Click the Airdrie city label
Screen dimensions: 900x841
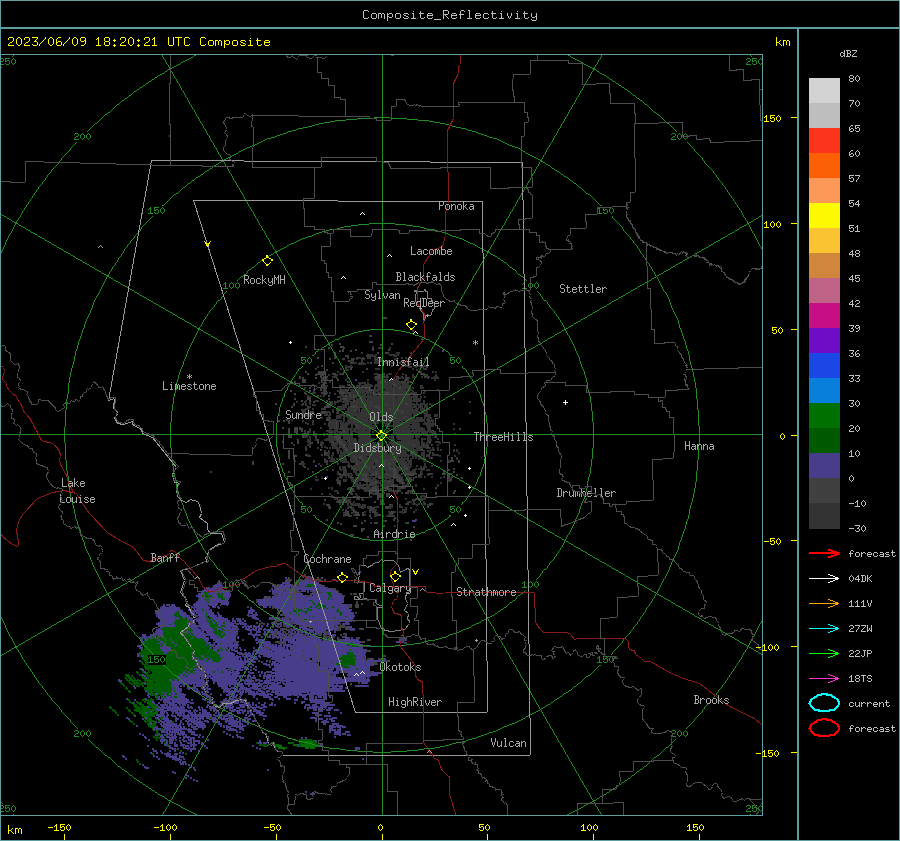[394, 534]
